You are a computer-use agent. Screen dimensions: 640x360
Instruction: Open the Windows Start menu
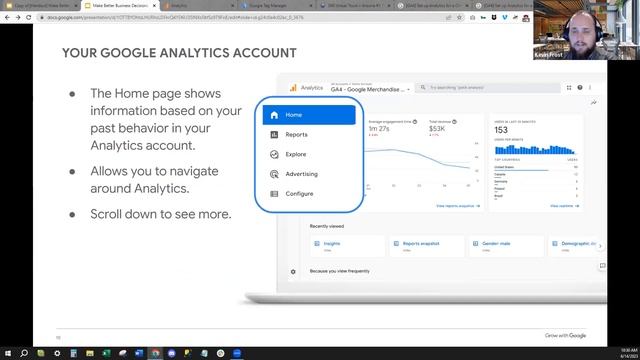coord(7,353)
